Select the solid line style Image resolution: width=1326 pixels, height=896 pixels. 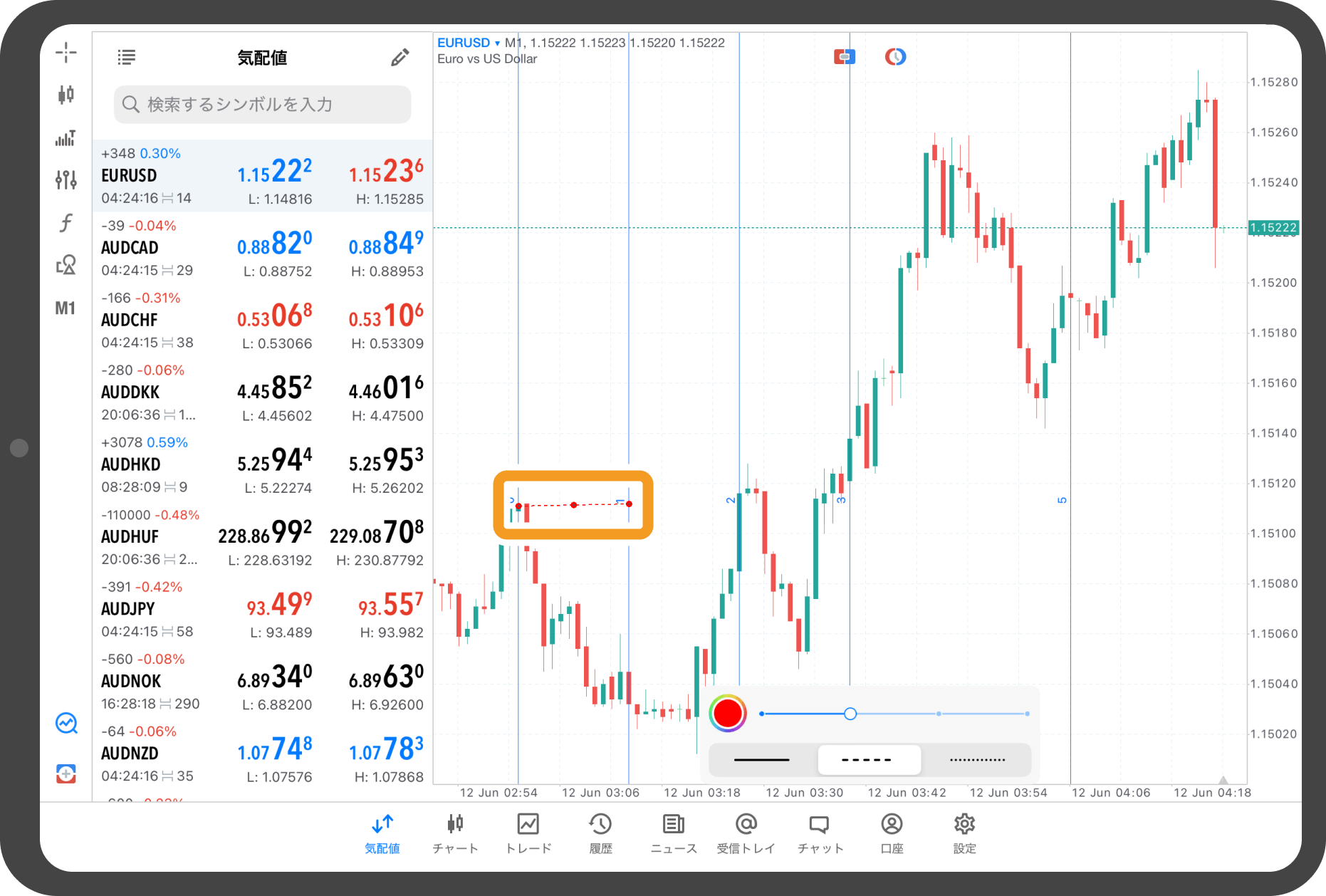[x=761, y=759]
